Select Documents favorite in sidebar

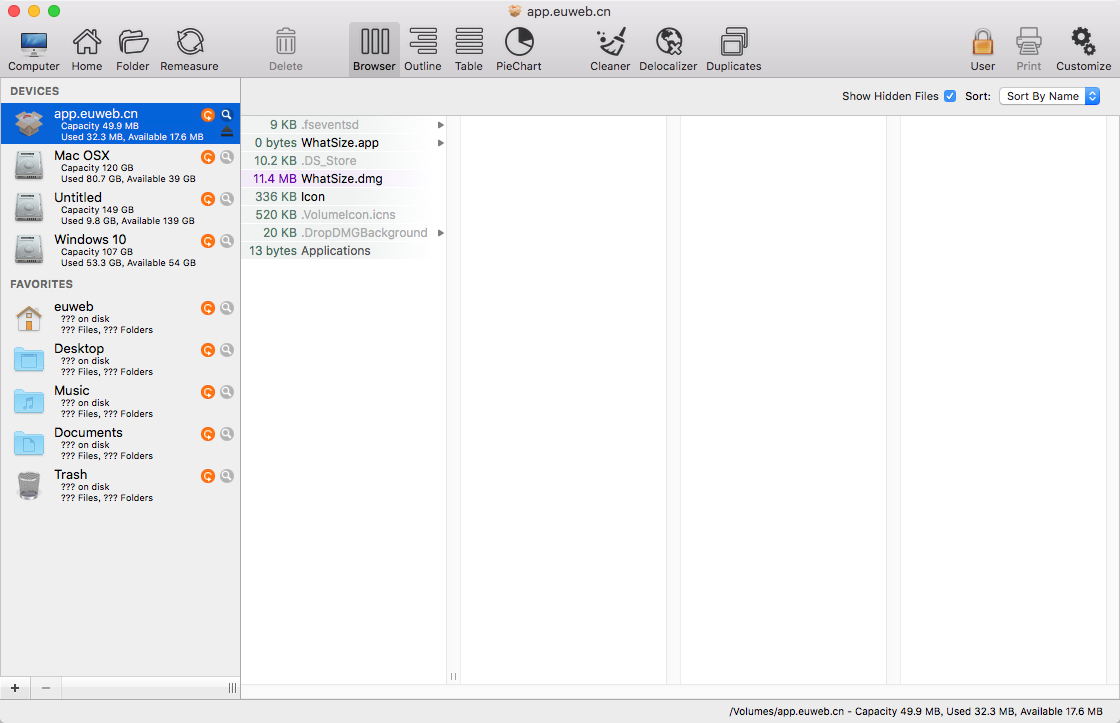click(x=120, y=443)
